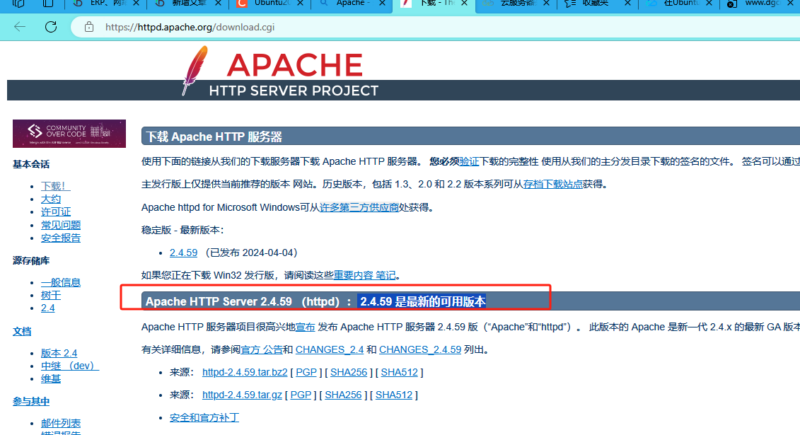
Task: Download httpd-2.4.59.tar.gz
Action: click(241, 395)
